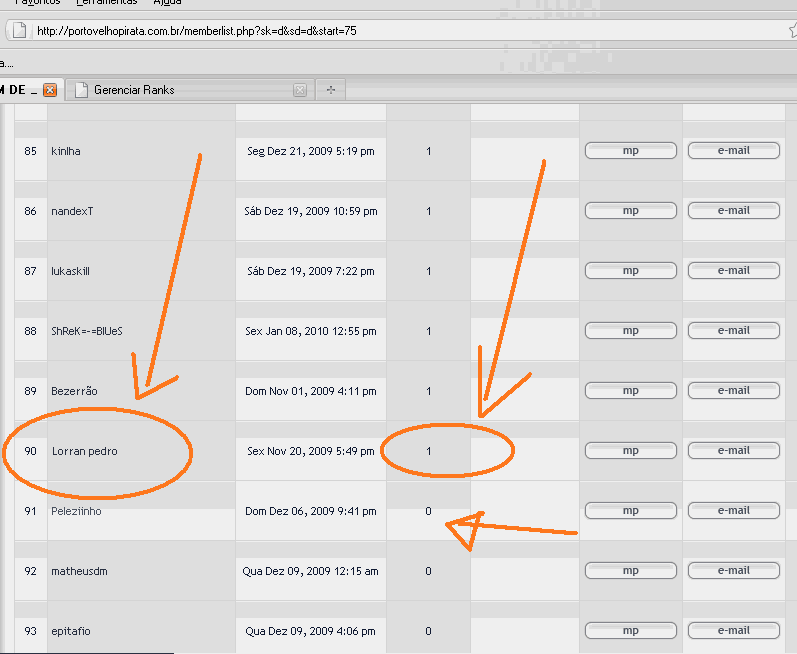Open Lorran pedro's profile

point(84,451)
